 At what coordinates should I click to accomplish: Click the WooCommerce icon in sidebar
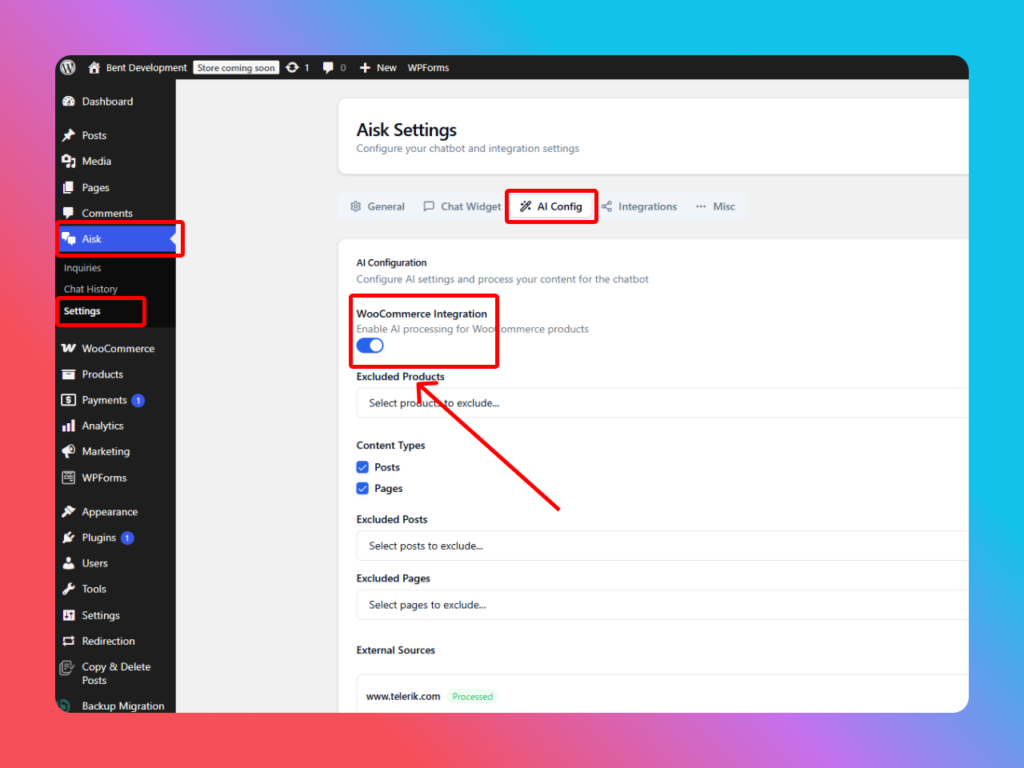coord(68,349)
